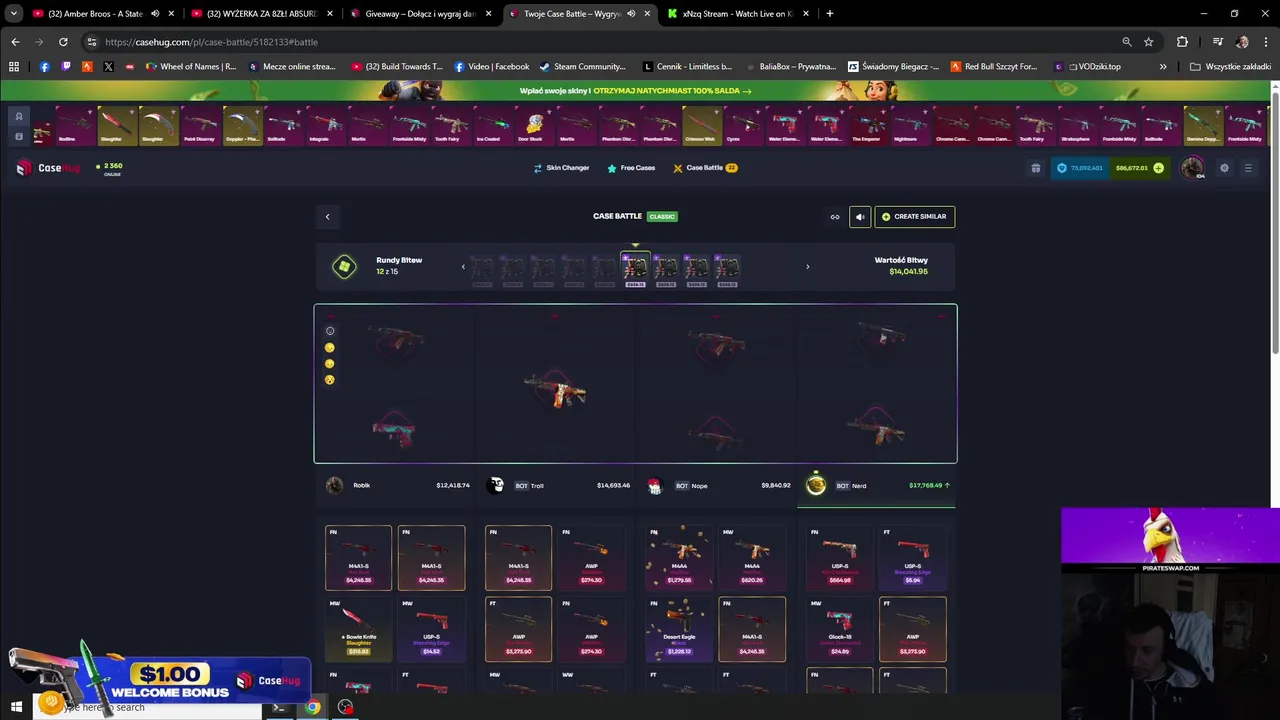The width and height of the screenshot is (1280, 720).
Task: Open a new browser tab
Action: [829, 13]
